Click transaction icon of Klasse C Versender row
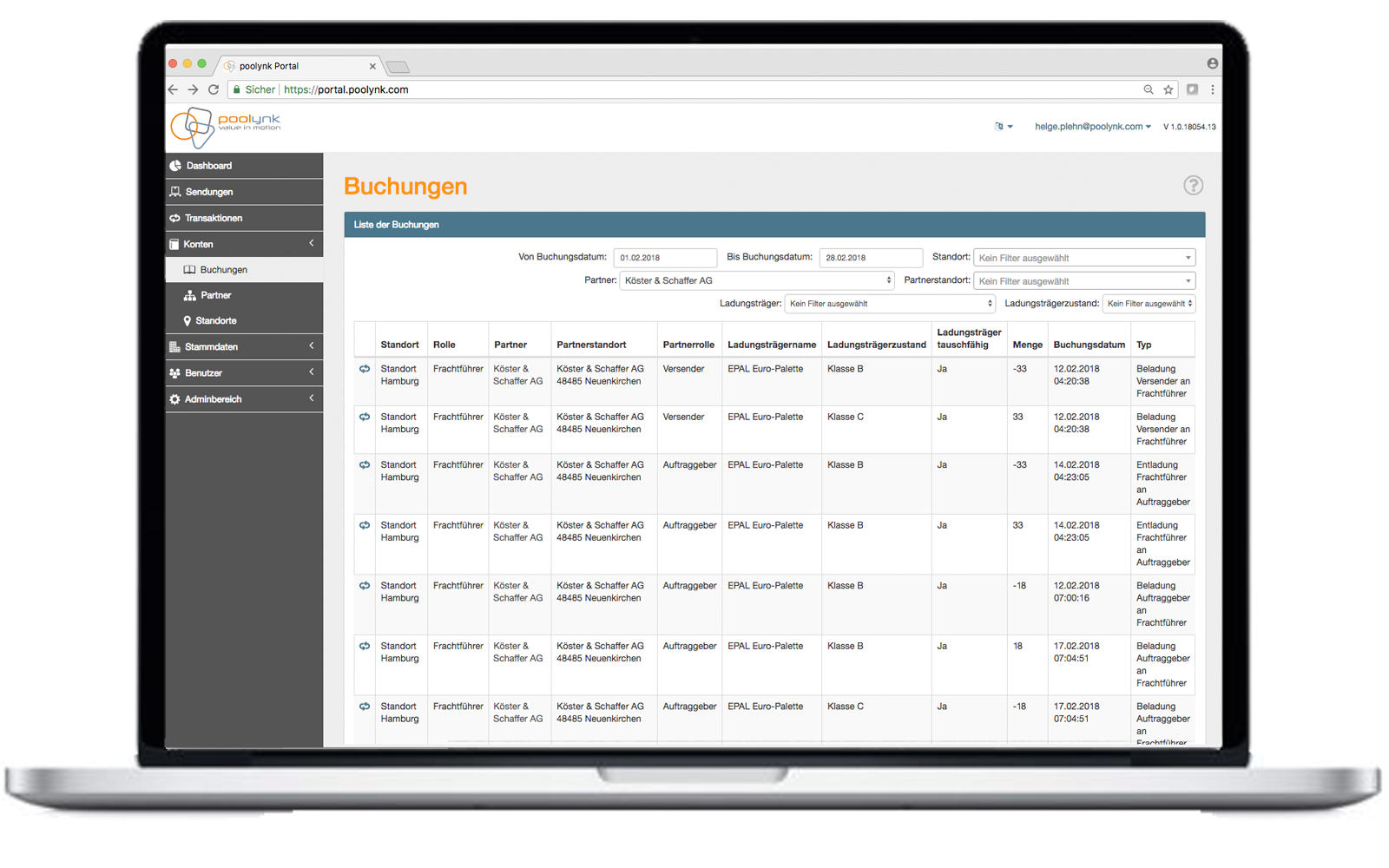The width and height of the screenshot is (1389, 868). coord(365,417)
